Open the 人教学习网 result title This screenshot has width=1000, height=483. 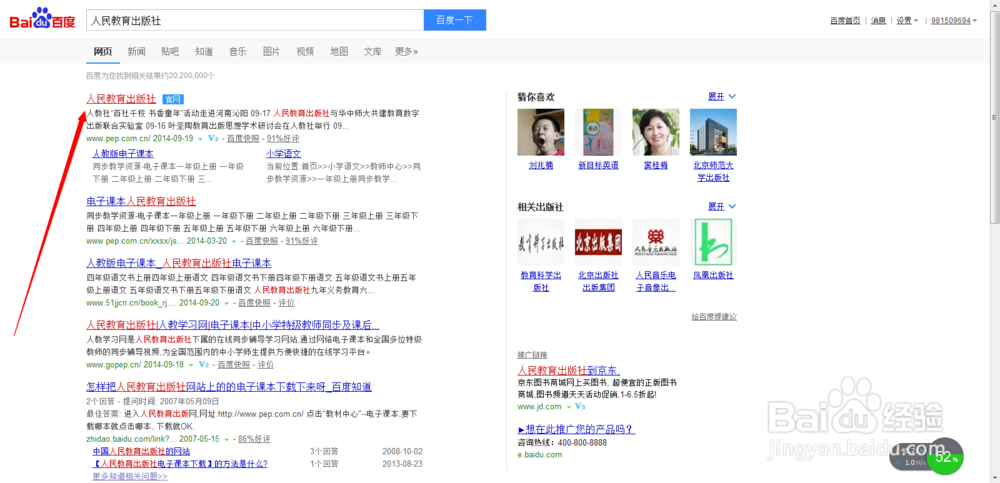[233, 325]
